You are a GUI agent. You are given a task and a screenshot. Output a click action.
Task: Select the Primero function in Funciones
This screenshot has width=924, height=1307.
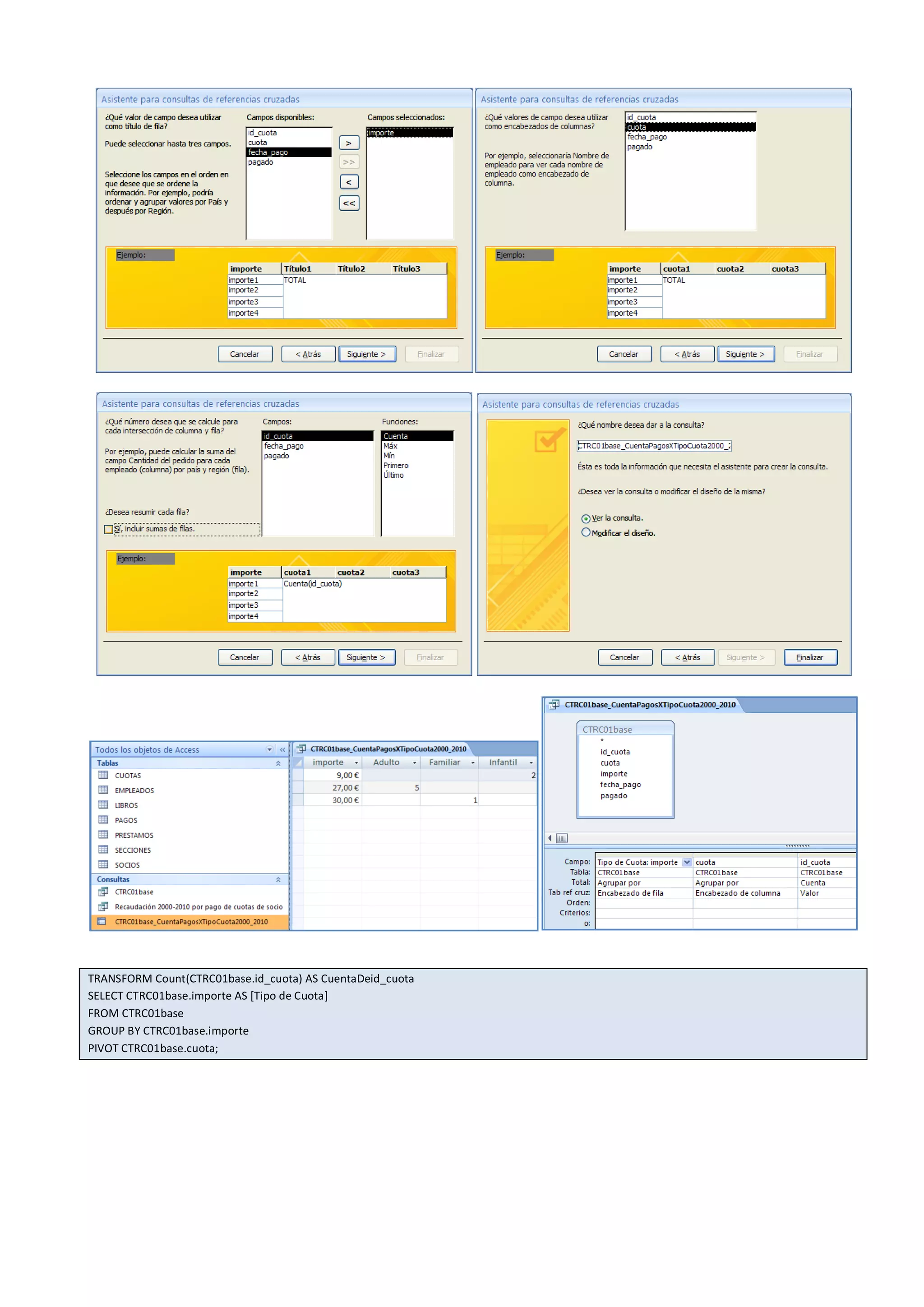[x=417, y=465]
